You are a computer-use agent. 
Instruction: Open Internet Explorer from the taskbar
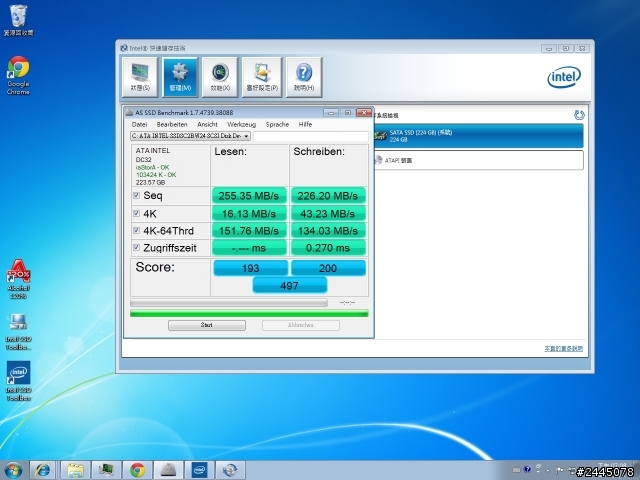point(42,470)
